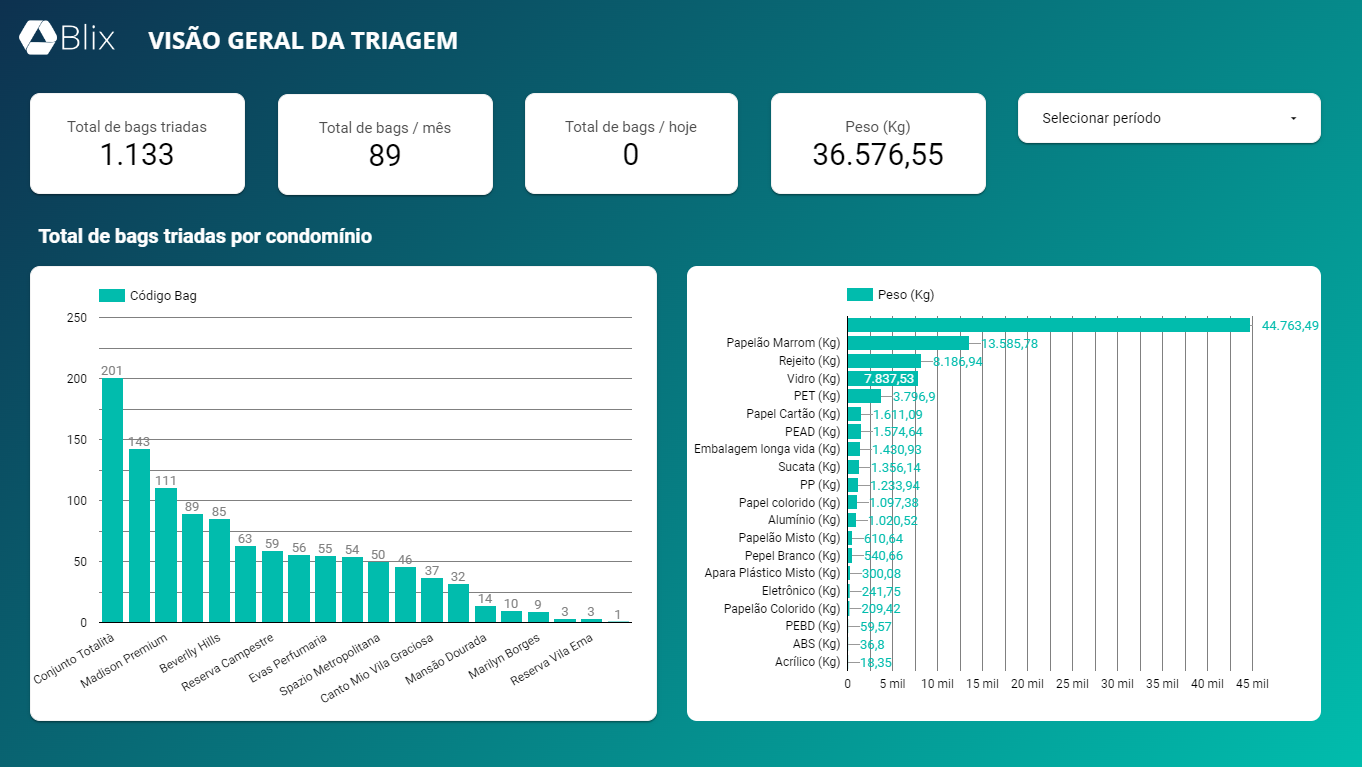Click the Mansão Dourada bar labeled 14
Screen dimensions: 1362x767
[485, 614]
